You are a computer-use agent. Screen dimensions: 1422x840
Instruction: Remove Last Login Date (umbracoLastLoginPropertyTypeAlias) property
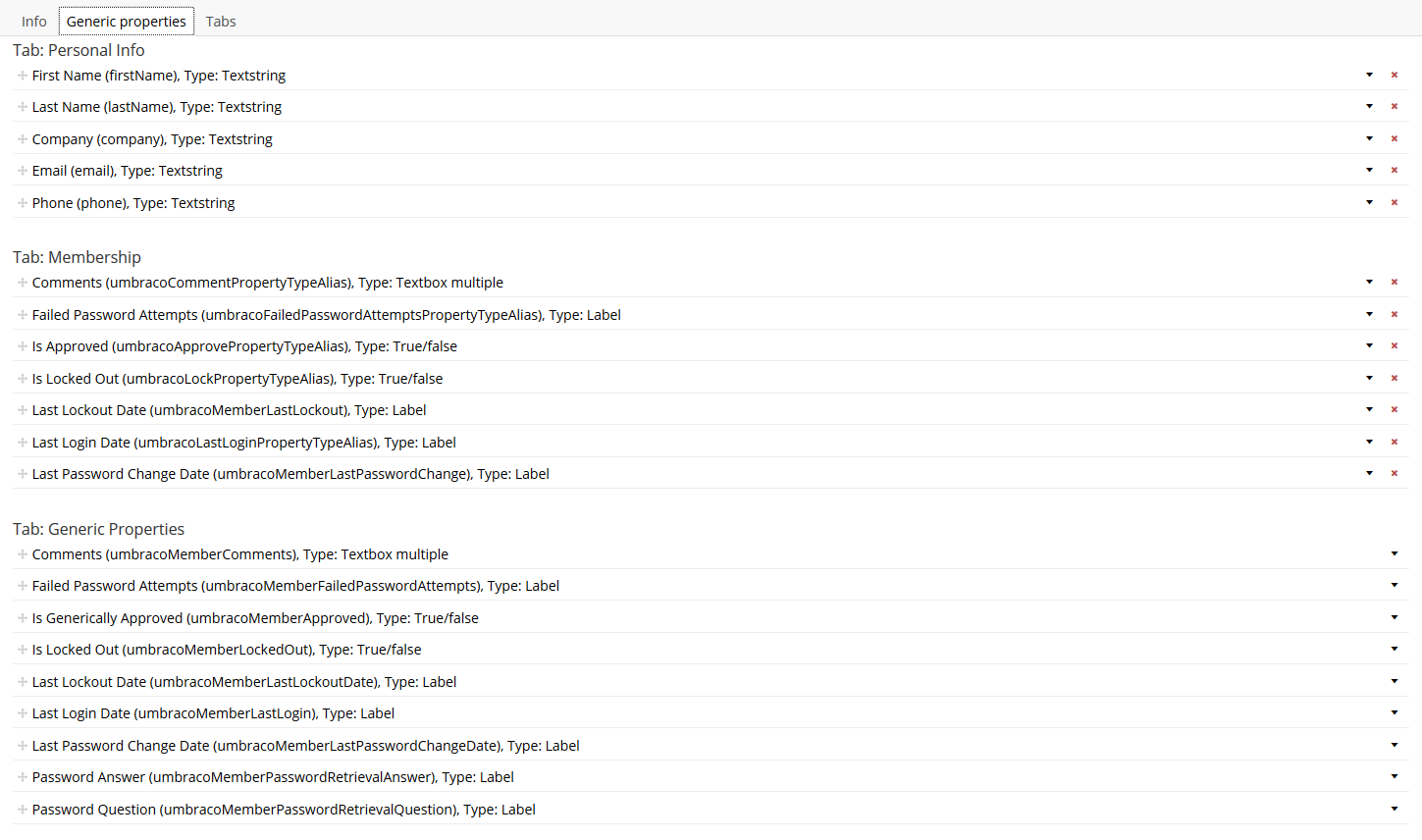coord(1394,442)
